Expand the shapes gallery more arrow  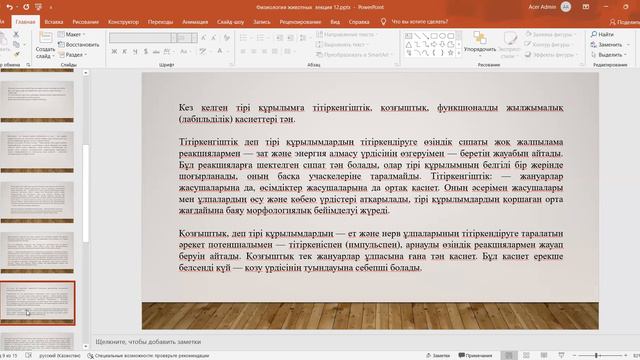[459, 53]
